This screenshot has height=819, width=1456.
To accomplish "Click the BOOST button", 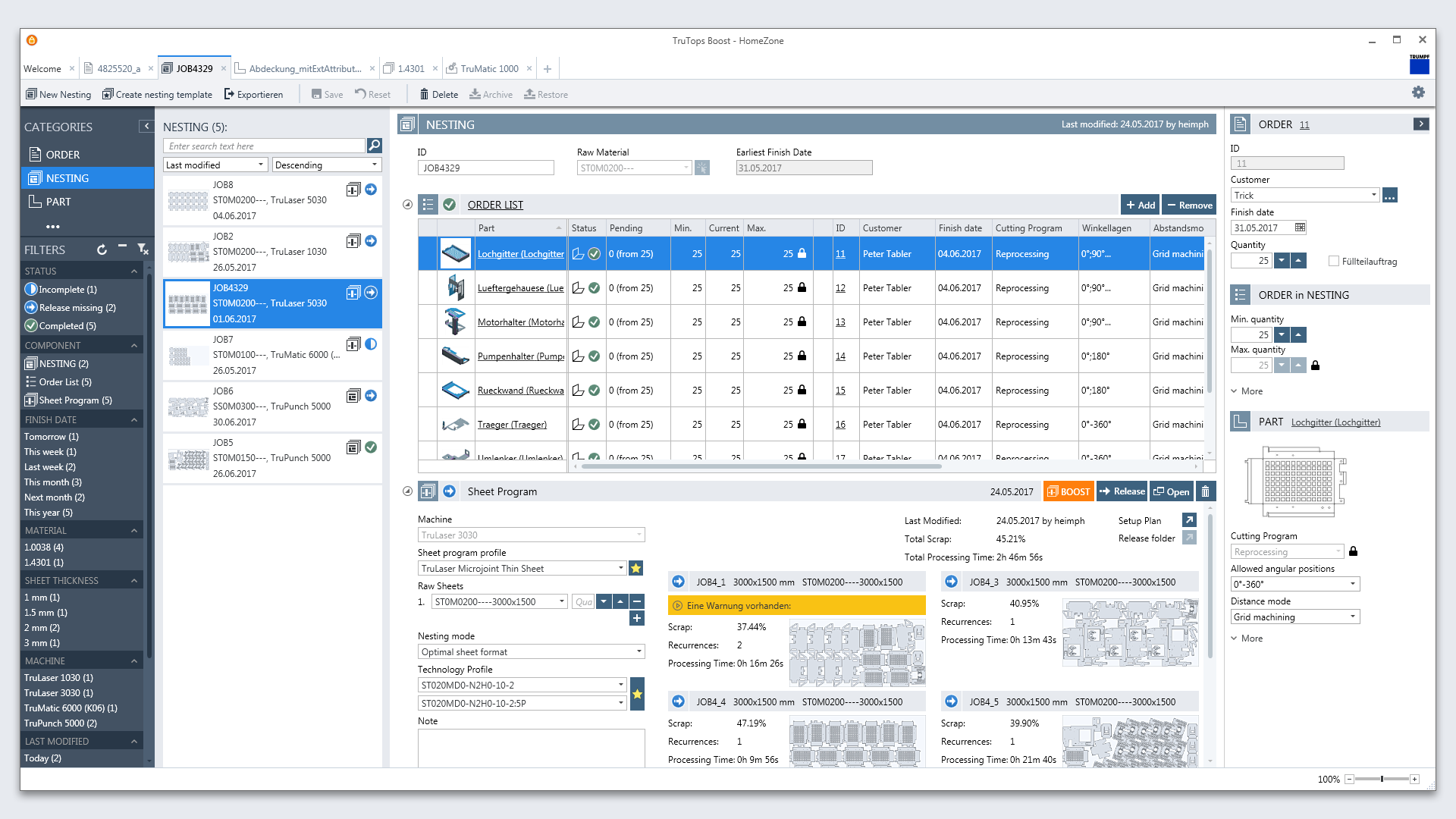I will click(1068, 491).
